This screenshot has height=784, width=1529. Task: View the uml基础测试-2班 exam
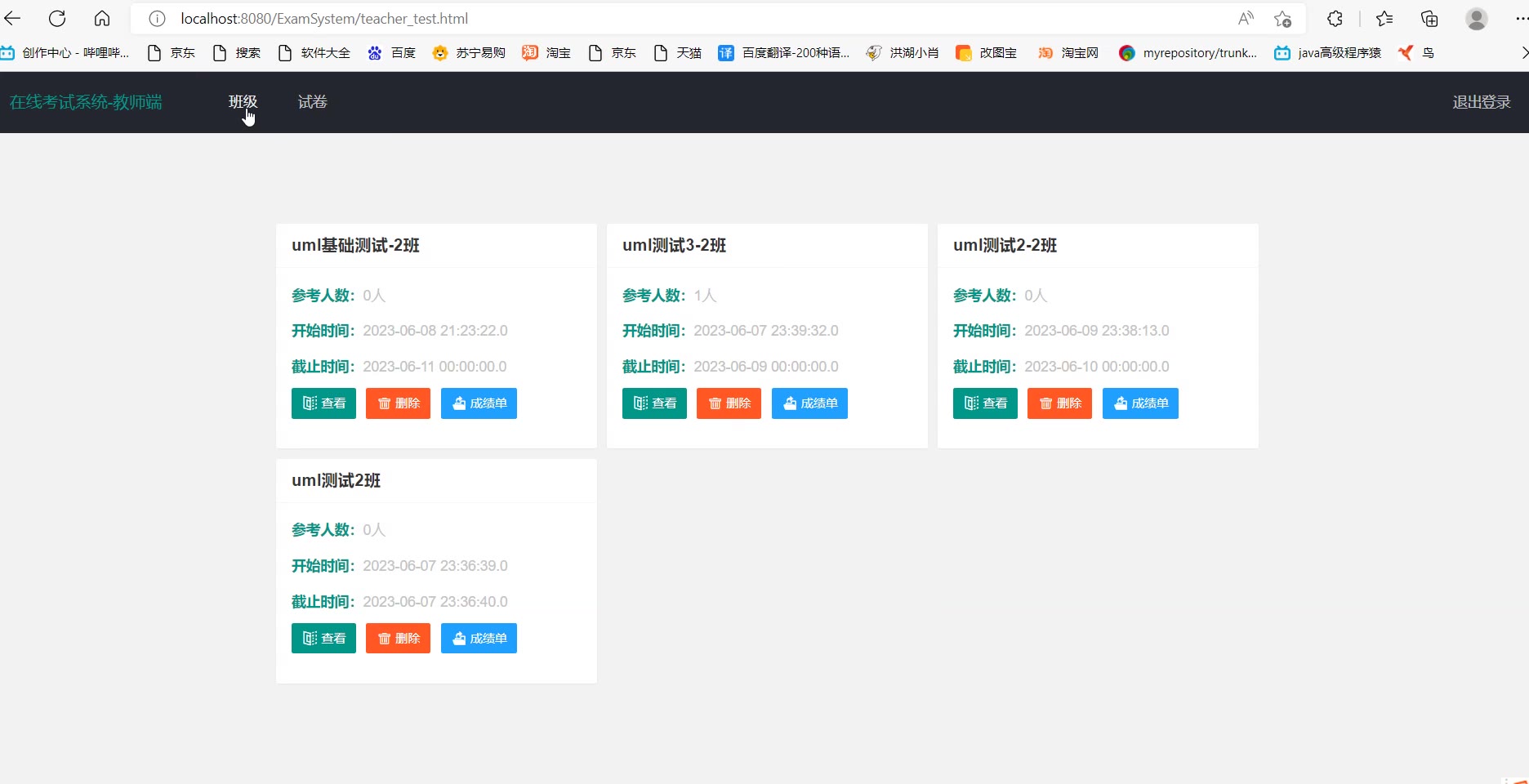coord(323,403)
